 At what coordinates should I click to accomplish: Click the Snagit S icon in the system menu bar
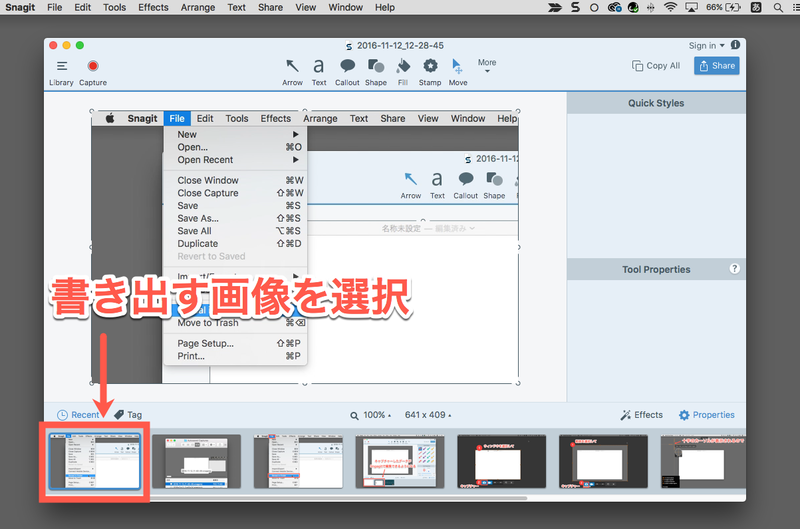(x=576, y=7)
